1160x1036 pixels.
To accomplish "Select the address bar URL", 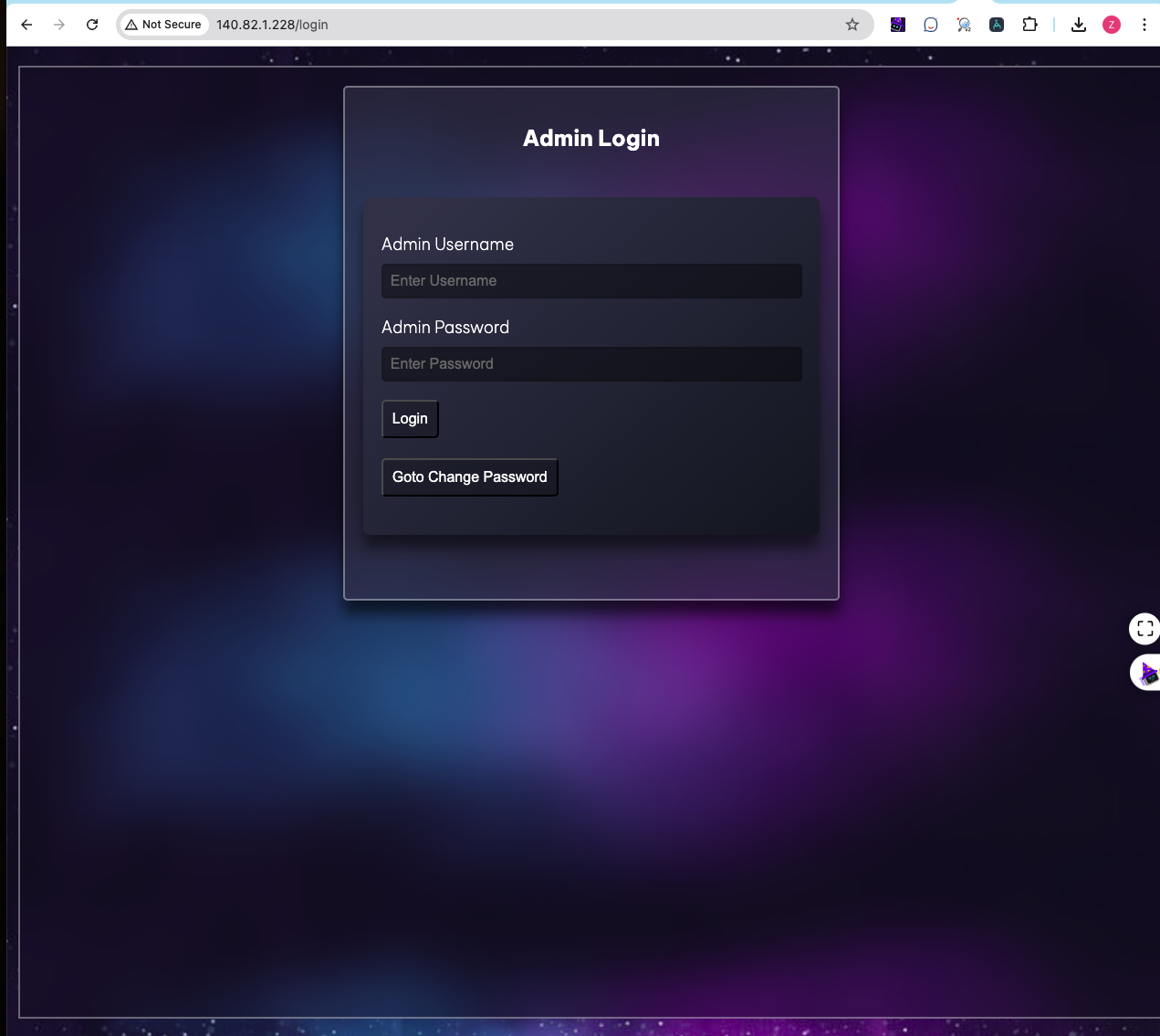I will pyautogui.click(x=271, y=25).
